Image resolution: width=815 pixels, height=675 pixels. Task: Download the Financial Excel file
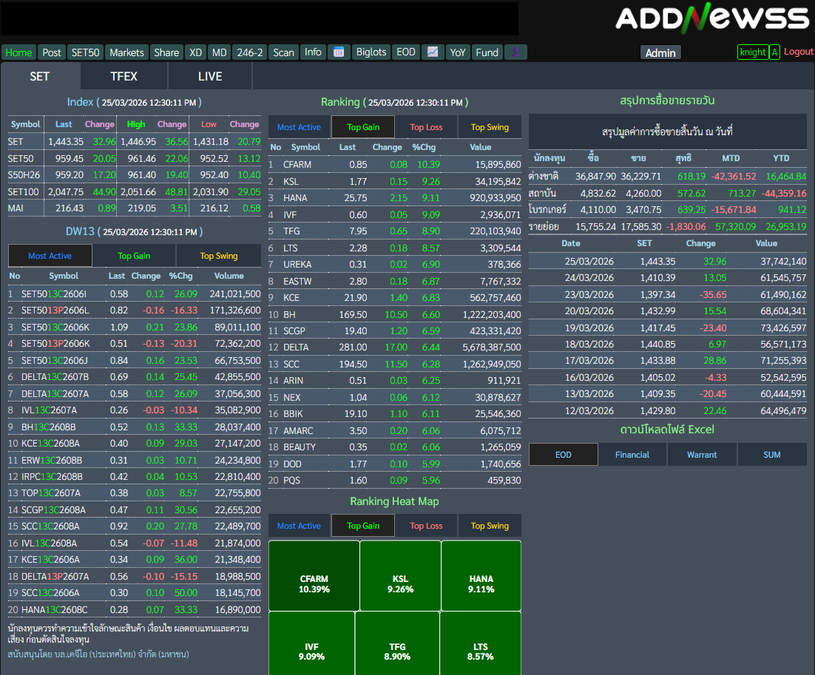pyautogui.click(x=632, y=455)
